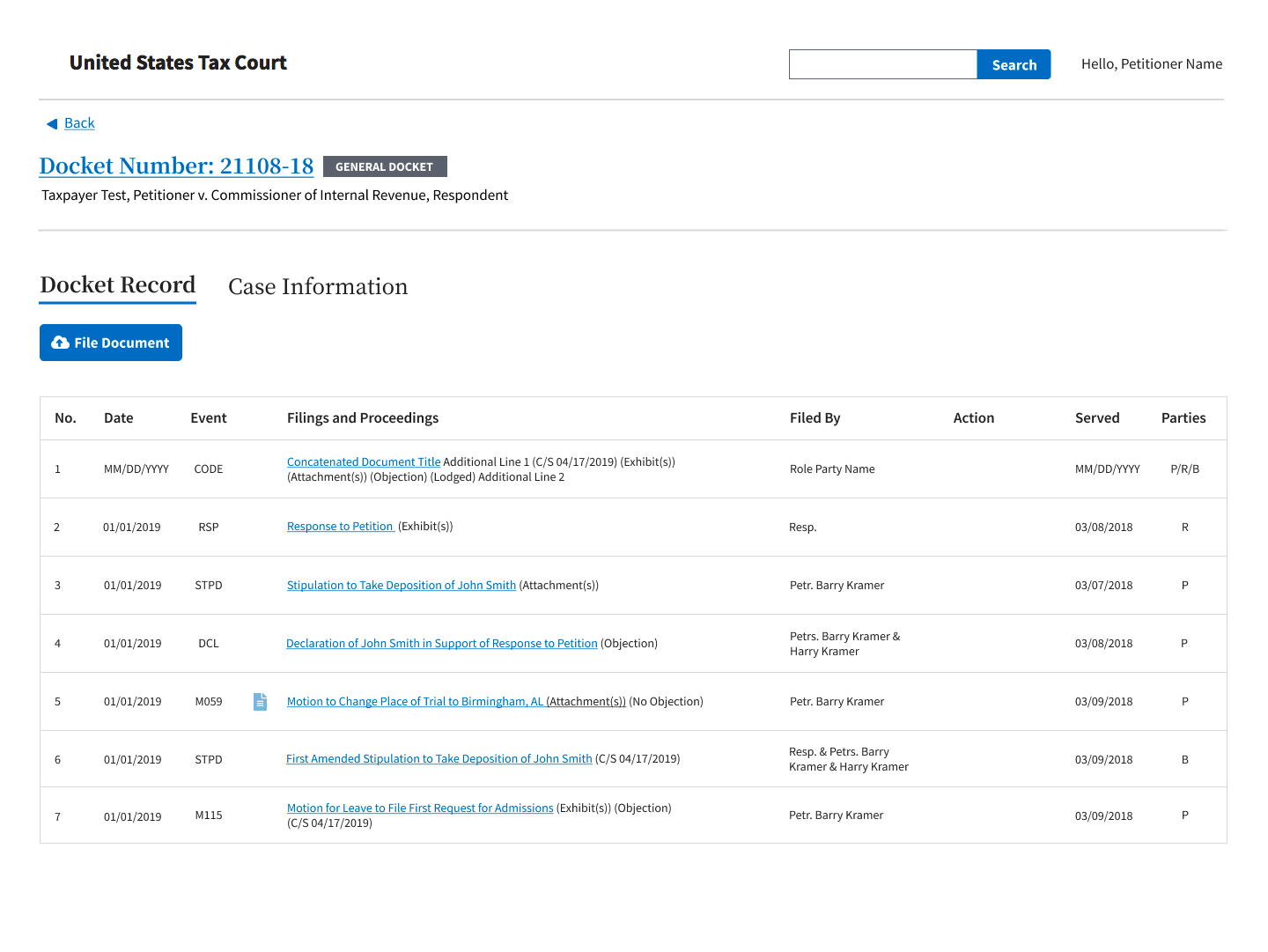This screenshot has width=1268, height=952.
Task: Click the Role Party Name cell
Action: tap(832, 469)
